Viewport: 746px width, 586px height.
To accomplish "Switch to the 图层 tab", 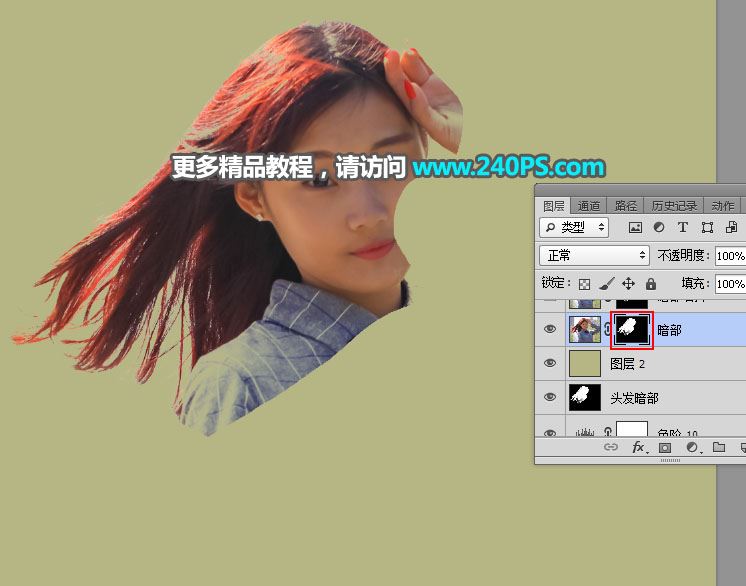I will [x=553, y=206].
